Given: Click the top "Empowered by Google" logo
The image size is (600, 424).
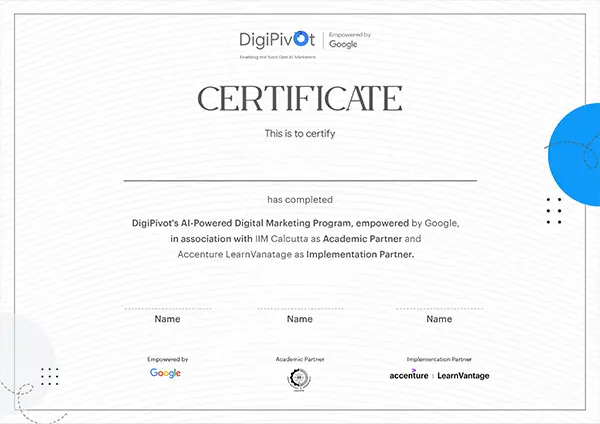Looking at the screenshot, I should click(350, 40).
